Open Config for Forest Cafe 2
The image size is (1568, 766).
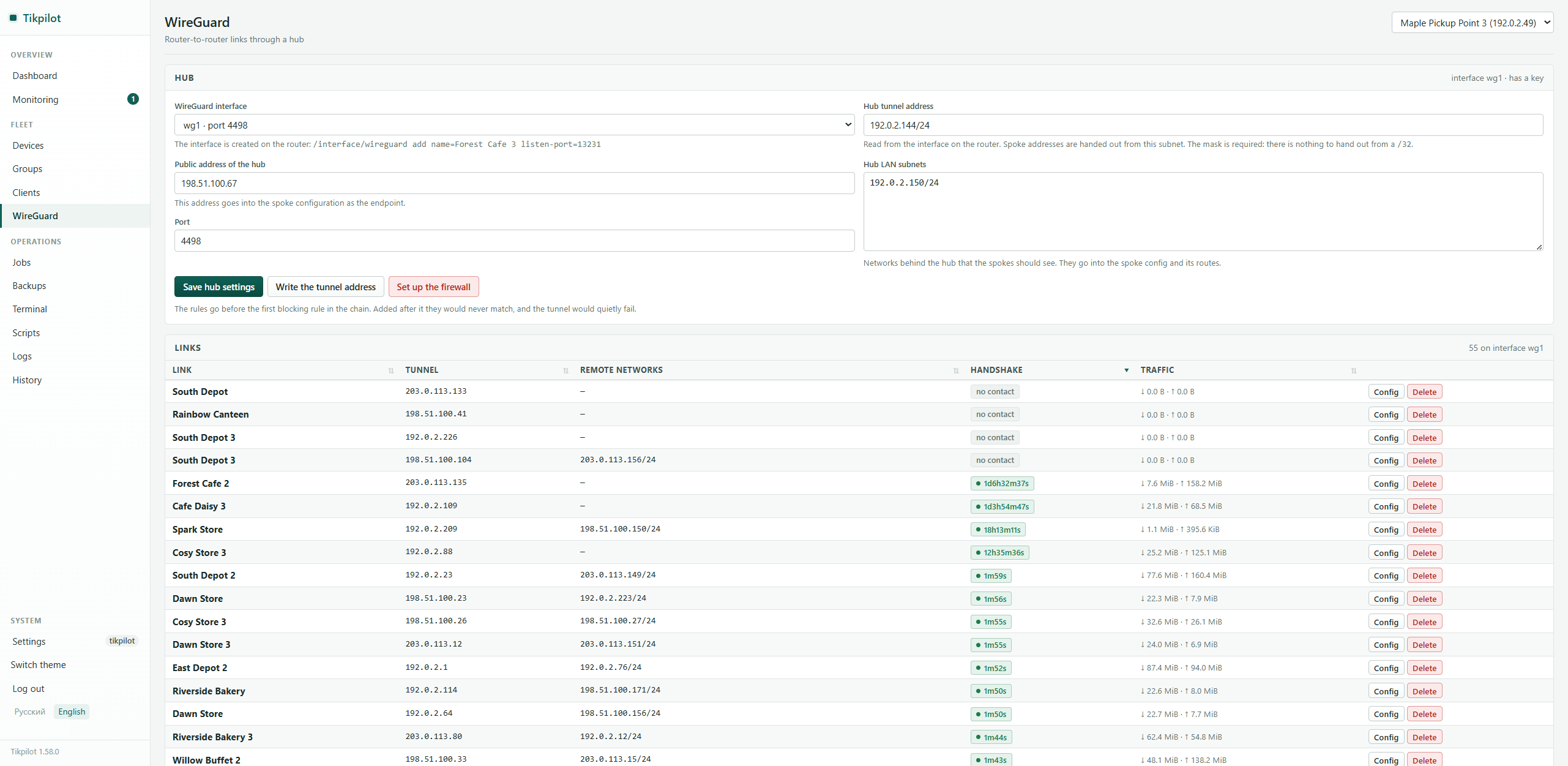pos(1386,484)
